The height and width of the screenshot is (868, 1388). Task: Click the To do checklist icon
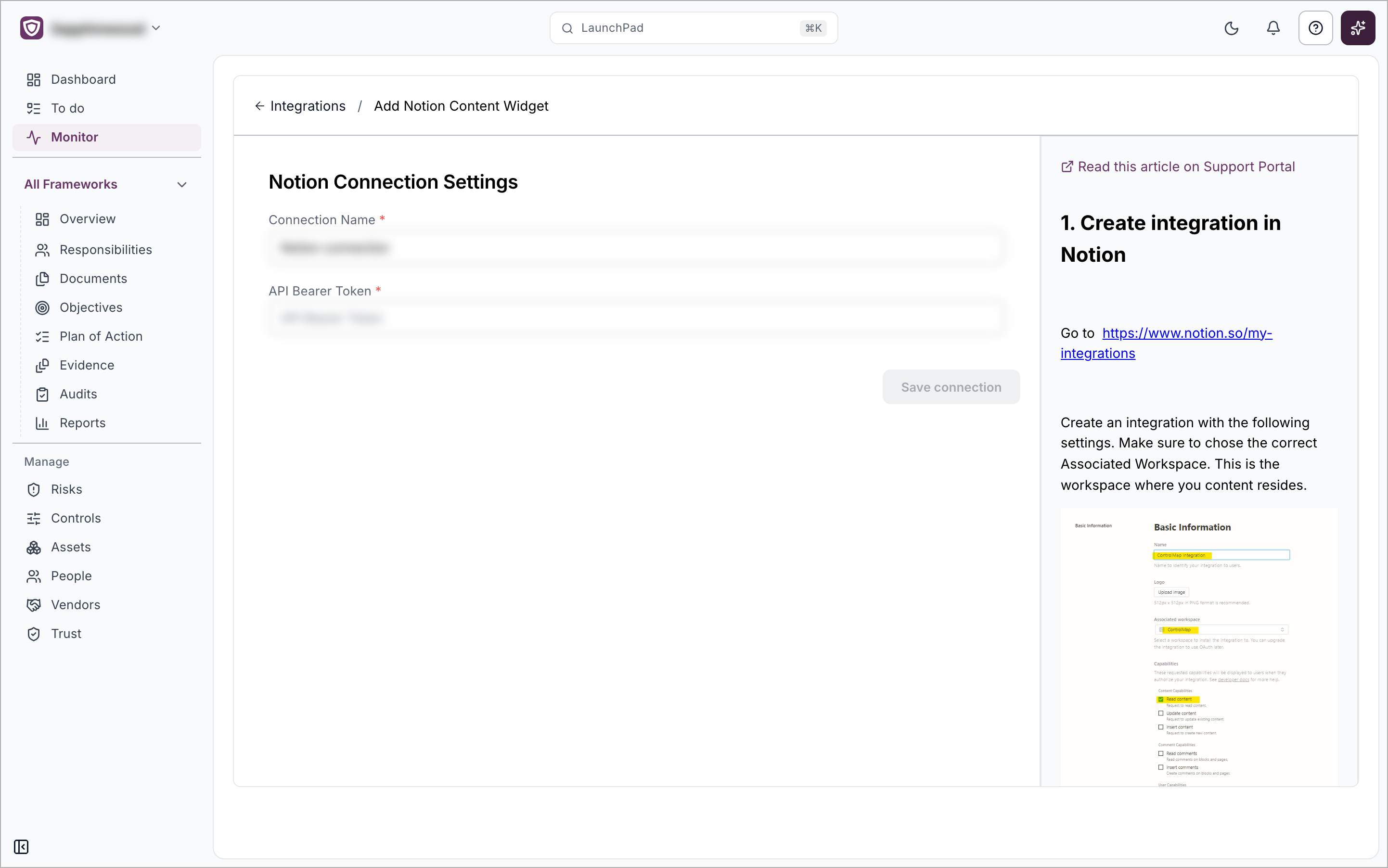pos(33,109)
